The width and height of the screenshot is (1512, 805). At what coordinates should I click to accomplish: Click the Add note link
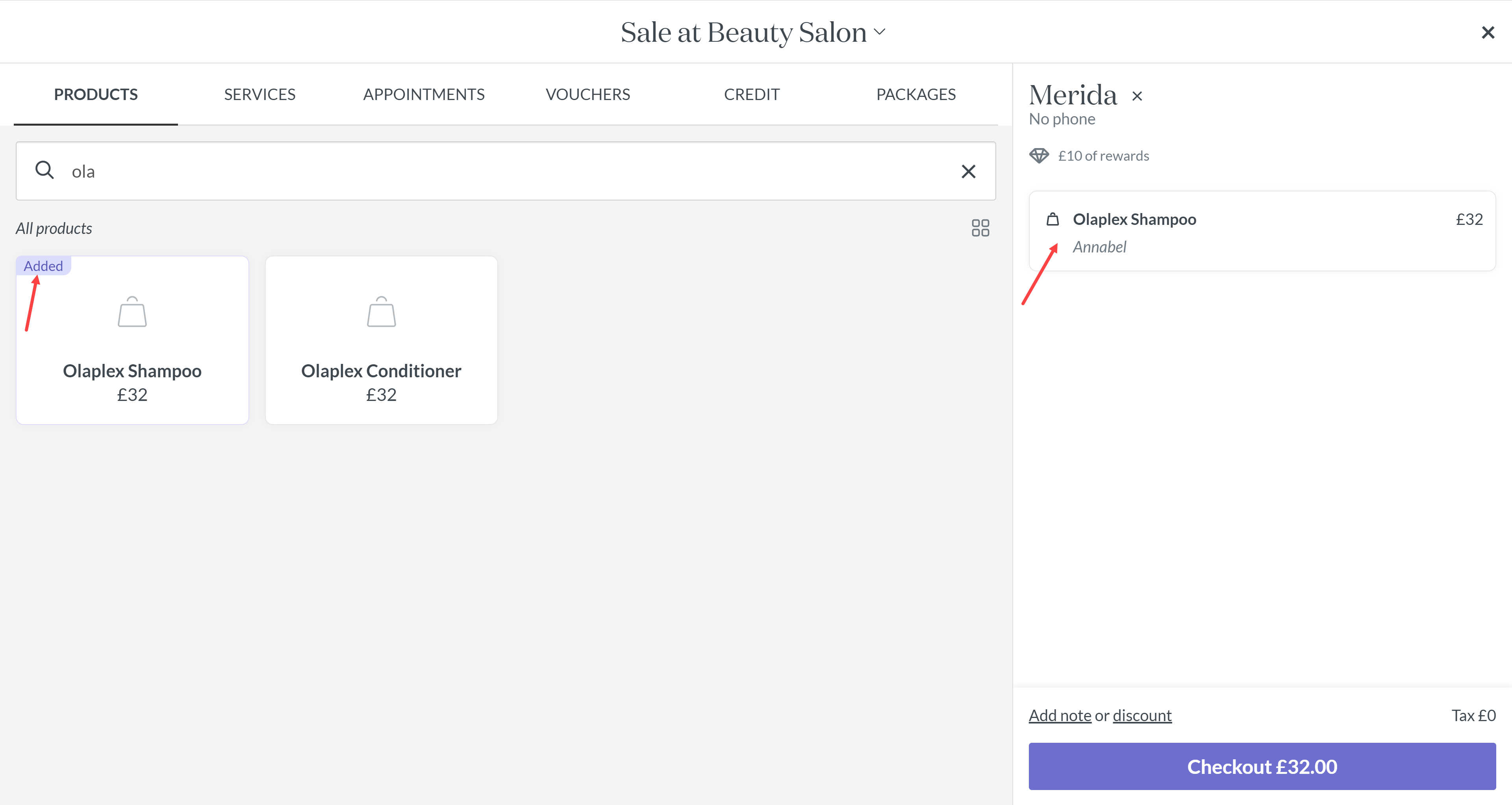(1060, 715)
